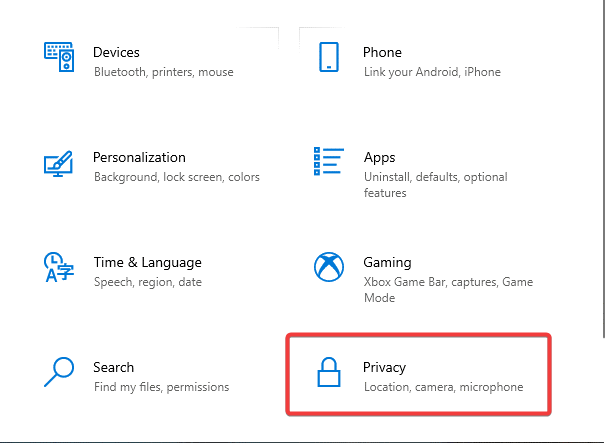Click "Location, camera, microphone" description

443,387
